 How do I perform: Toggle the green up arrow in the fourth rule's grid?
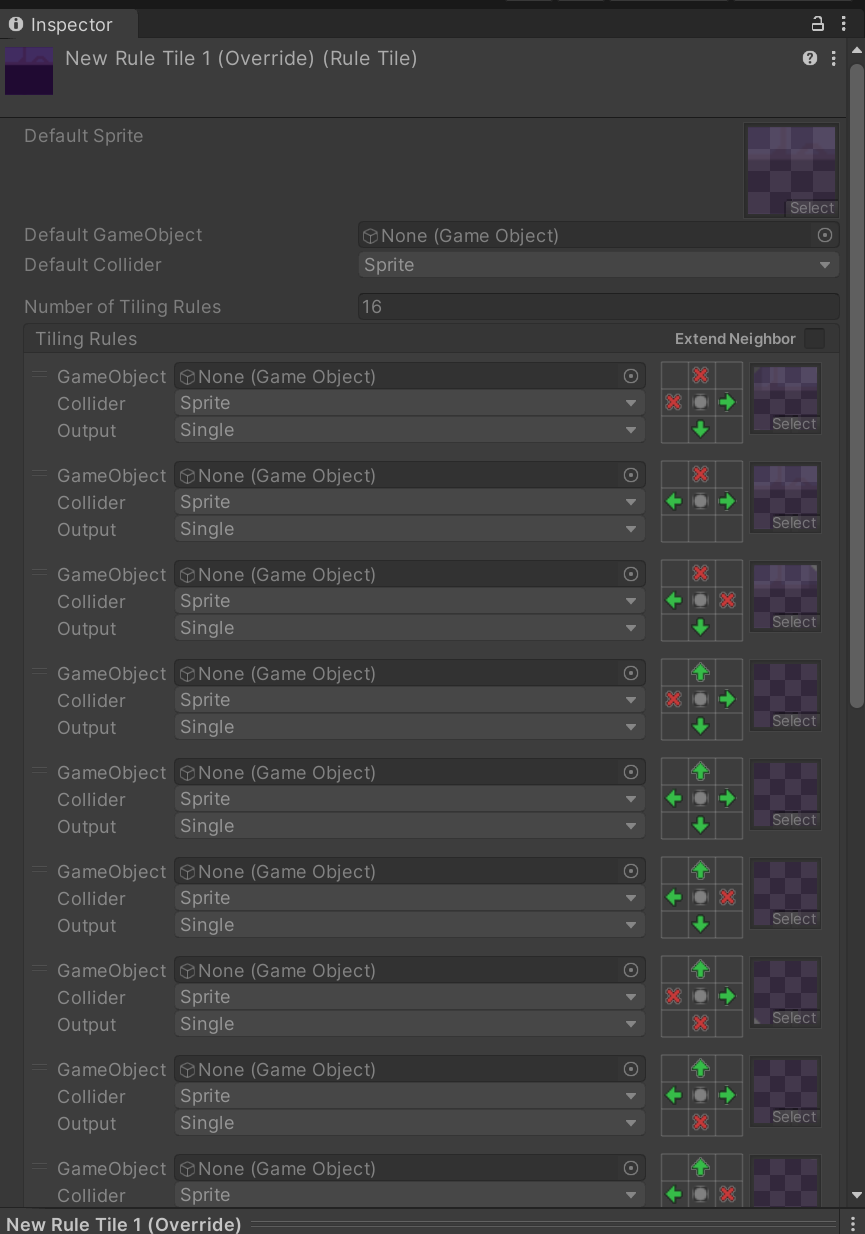point(700,672)
